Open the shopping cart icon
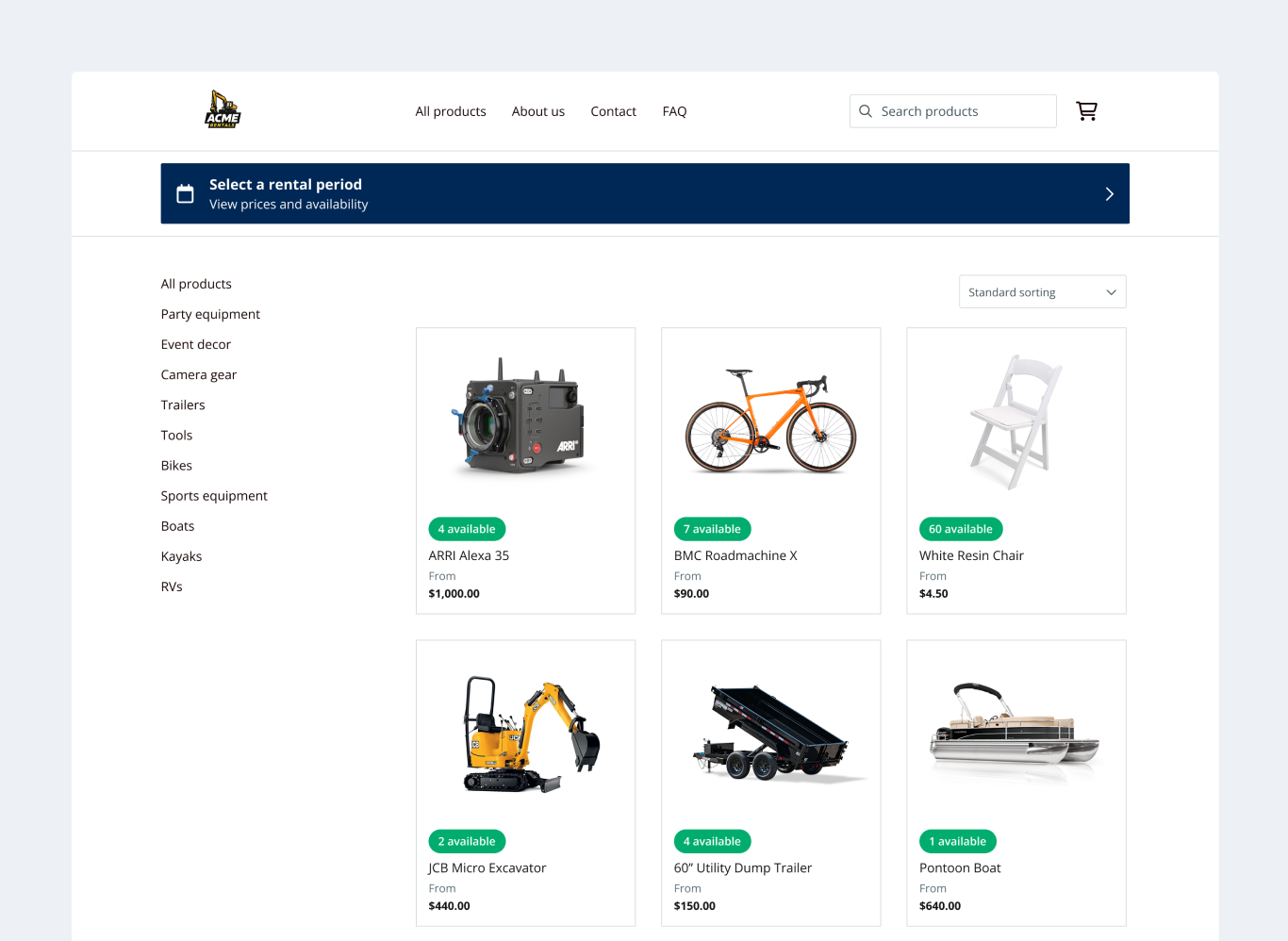The height and width of the screenshot is (941, 1288). (x=1086, y=110)
